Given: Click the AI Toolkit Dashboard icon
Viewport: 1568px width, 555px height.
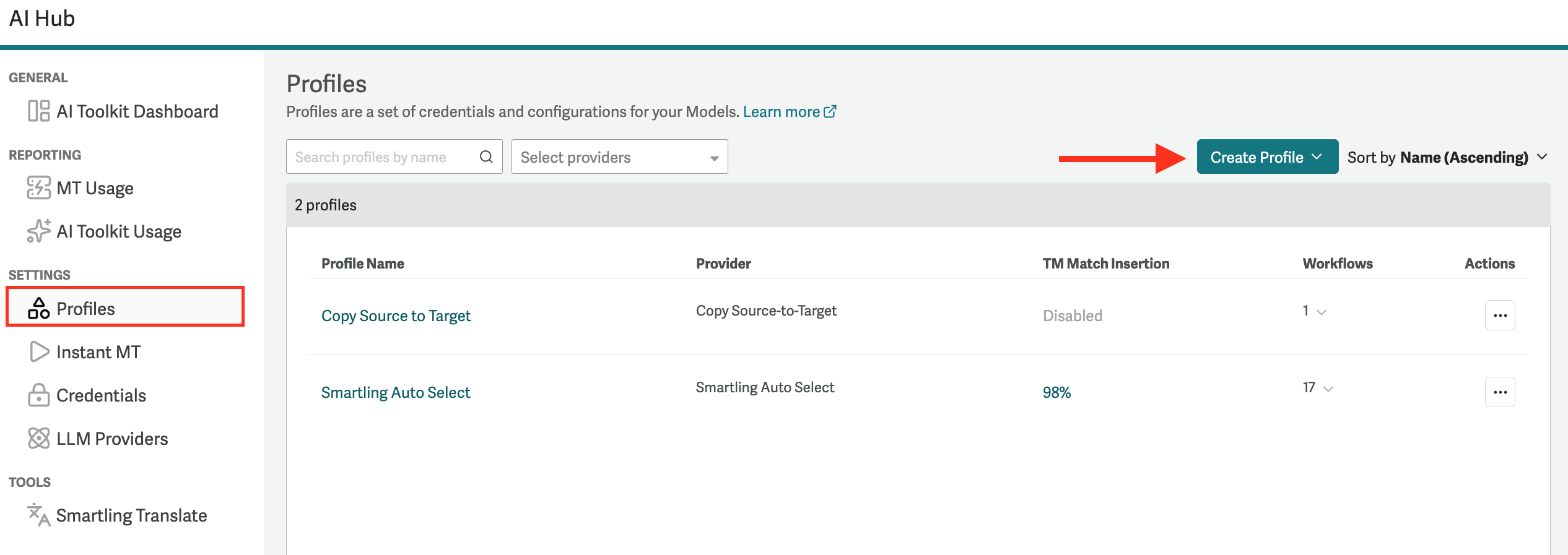Looking at the screenshot, I should 38,111.
